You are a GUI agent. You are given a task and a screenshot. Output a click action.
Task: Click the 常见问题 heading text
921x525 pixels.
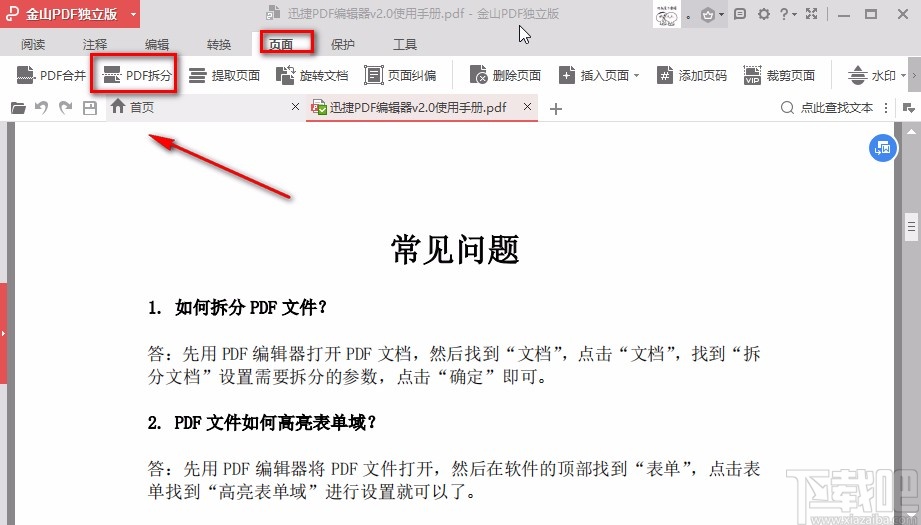[455, 249]
